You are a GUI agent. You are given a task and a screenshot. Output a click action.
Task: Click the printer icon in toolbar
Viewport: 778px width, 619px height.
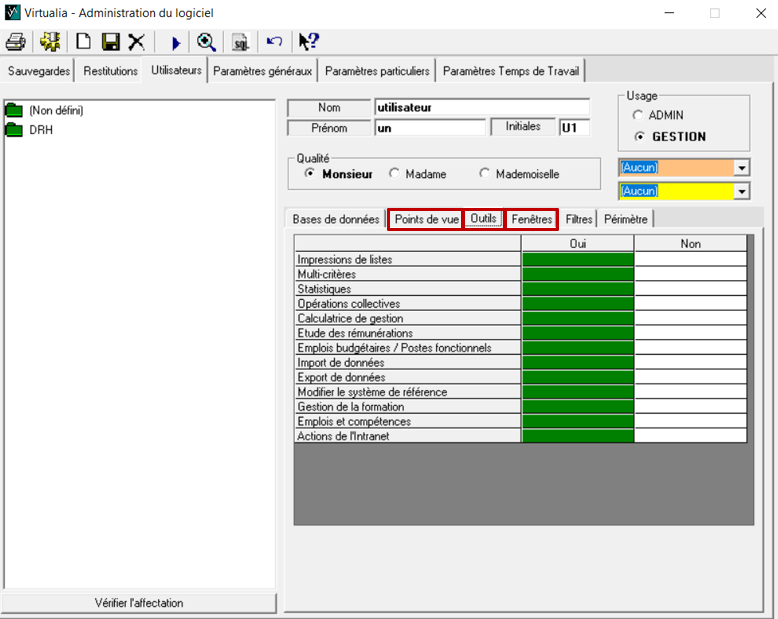pyautogui.click(x=16, y=42)
